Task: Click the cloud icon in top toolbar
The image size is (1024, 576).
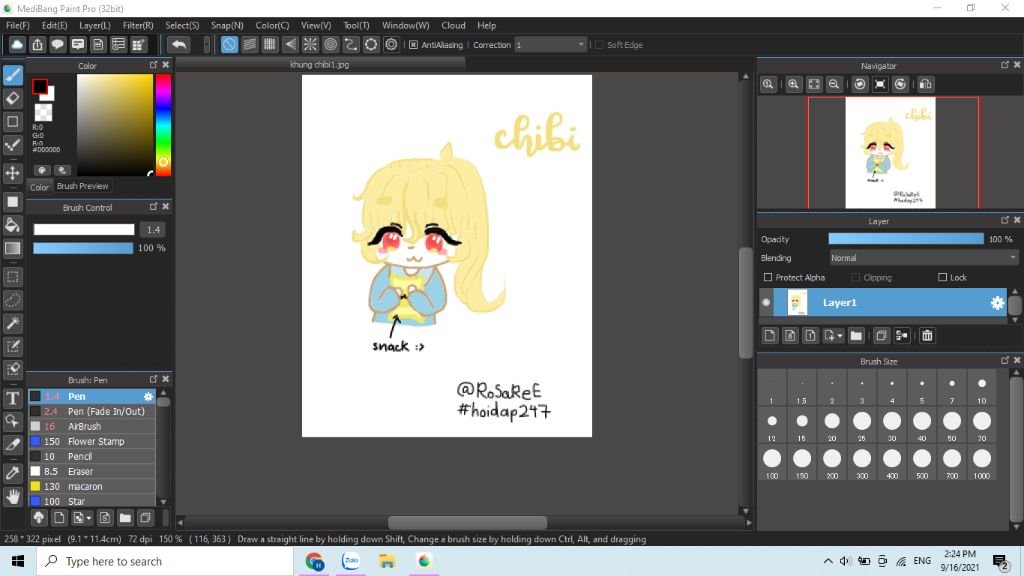Action: [x=17, y=44]
